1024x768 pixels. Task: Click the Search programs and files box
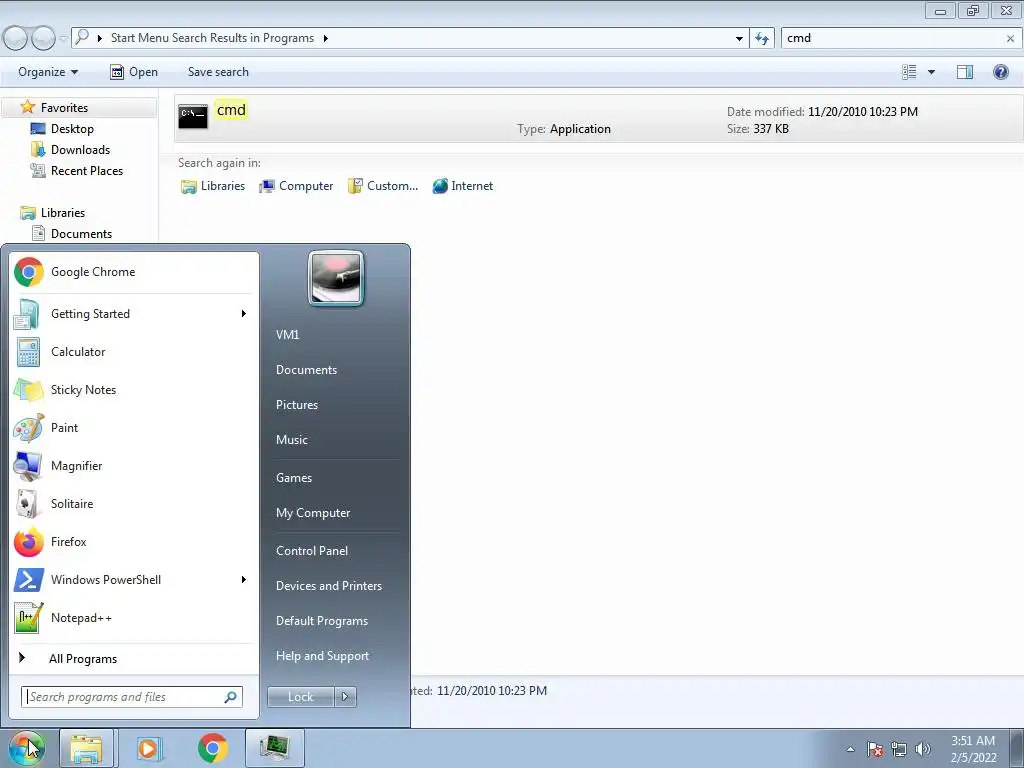pyautogui.click(x=124, y=697)
